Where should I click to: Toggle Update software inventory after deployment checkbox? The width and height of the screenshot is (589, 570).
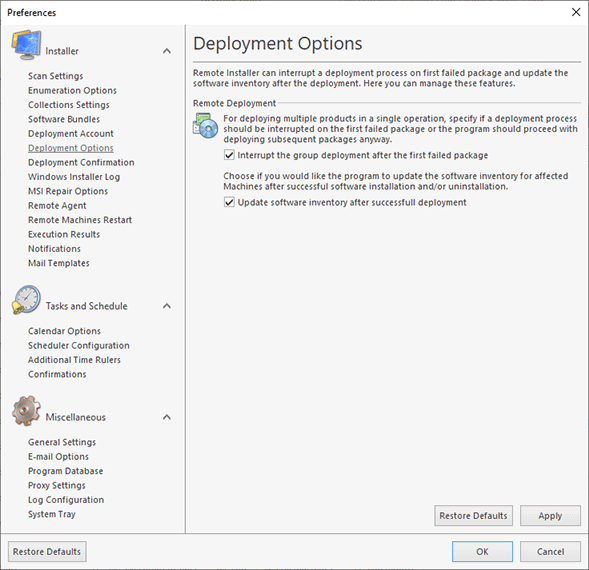(229, 202)
